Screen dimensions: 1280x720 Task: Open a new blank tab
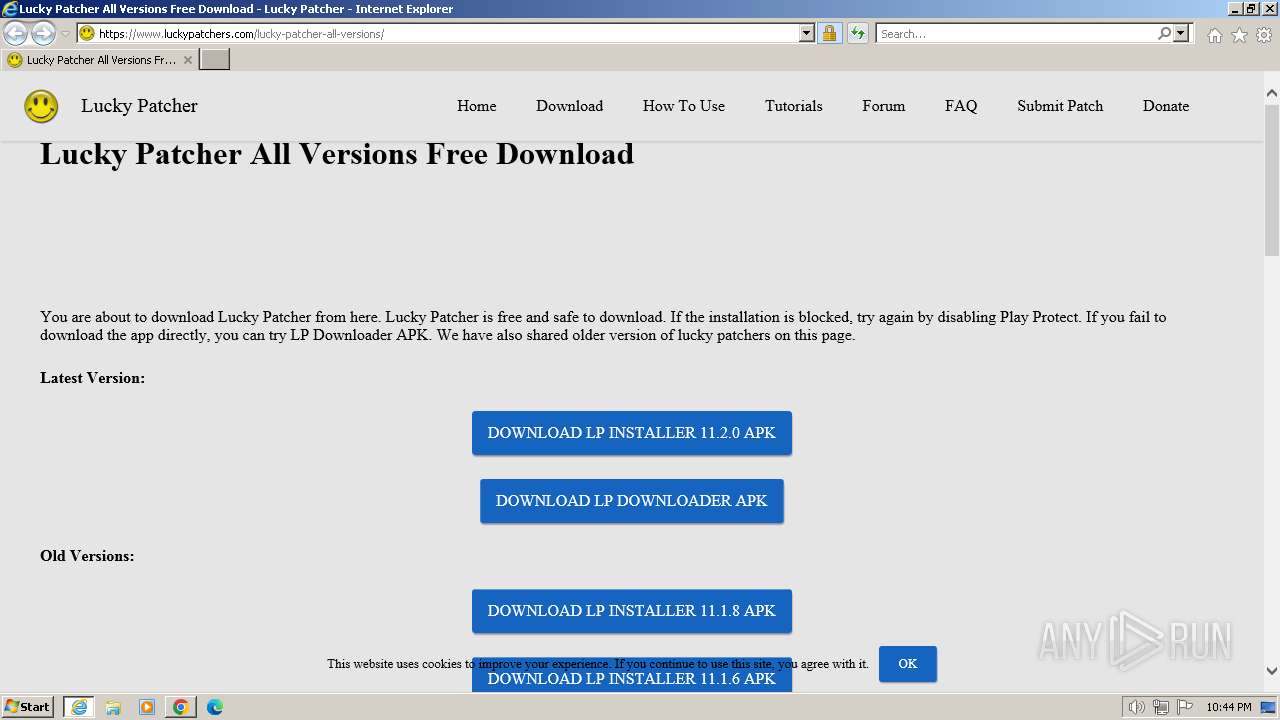[x=215, y=60]
